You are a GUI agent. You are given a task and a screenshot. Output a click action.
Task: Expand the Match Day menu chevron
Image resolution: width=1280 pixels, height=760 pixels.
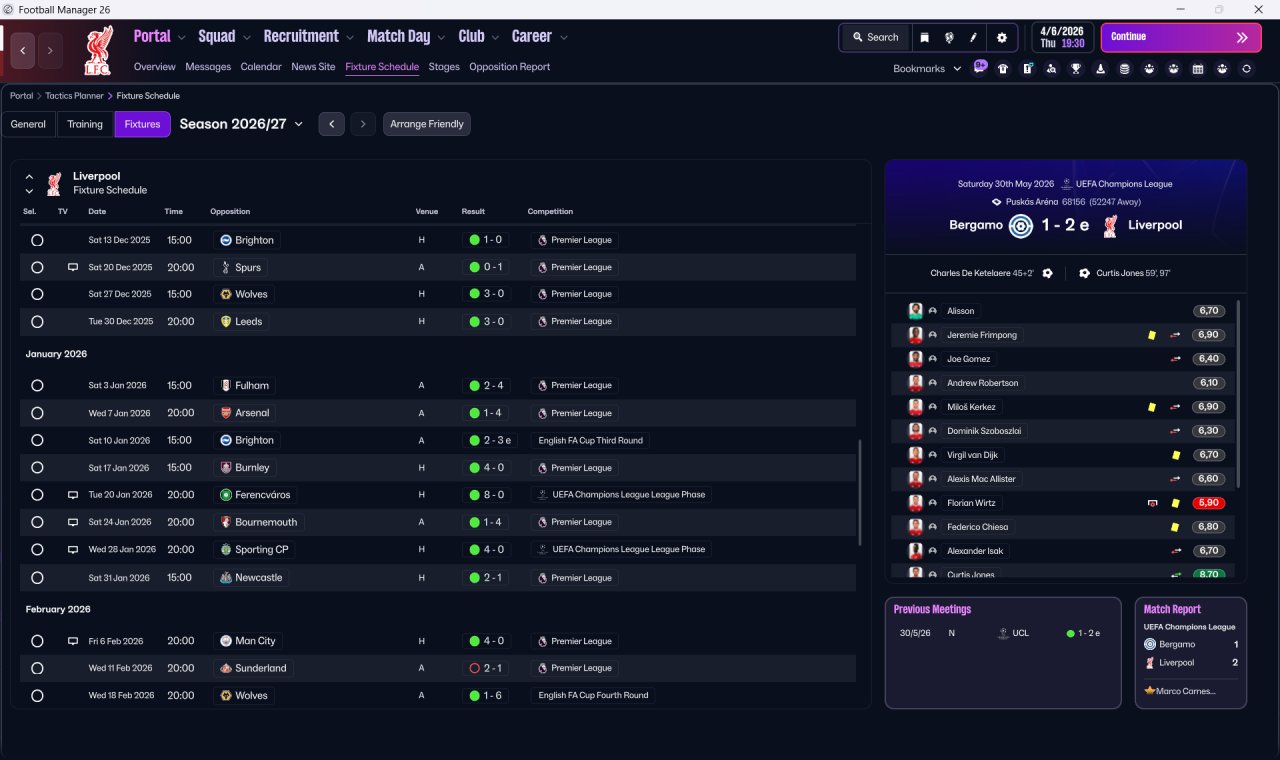pyautogui.click(x=441, y=38)
